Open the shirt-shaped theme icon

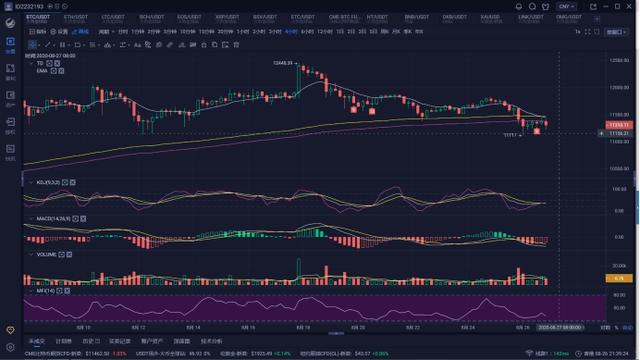coord(546,7)
